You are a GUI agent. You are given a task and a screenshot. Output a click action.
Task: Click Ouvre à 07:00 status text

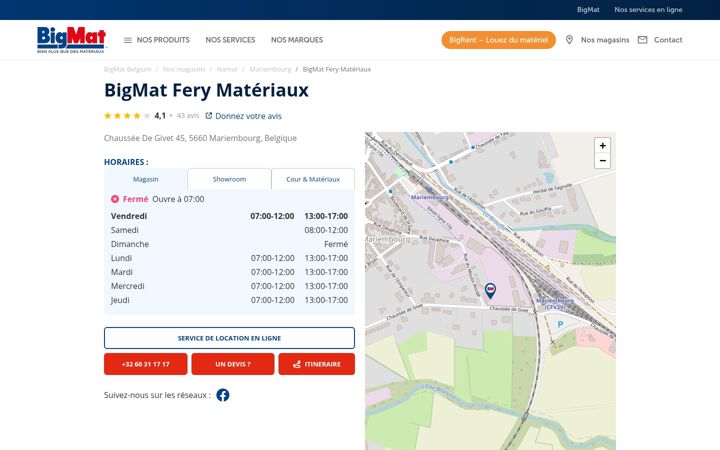click(x=178, y=199)
